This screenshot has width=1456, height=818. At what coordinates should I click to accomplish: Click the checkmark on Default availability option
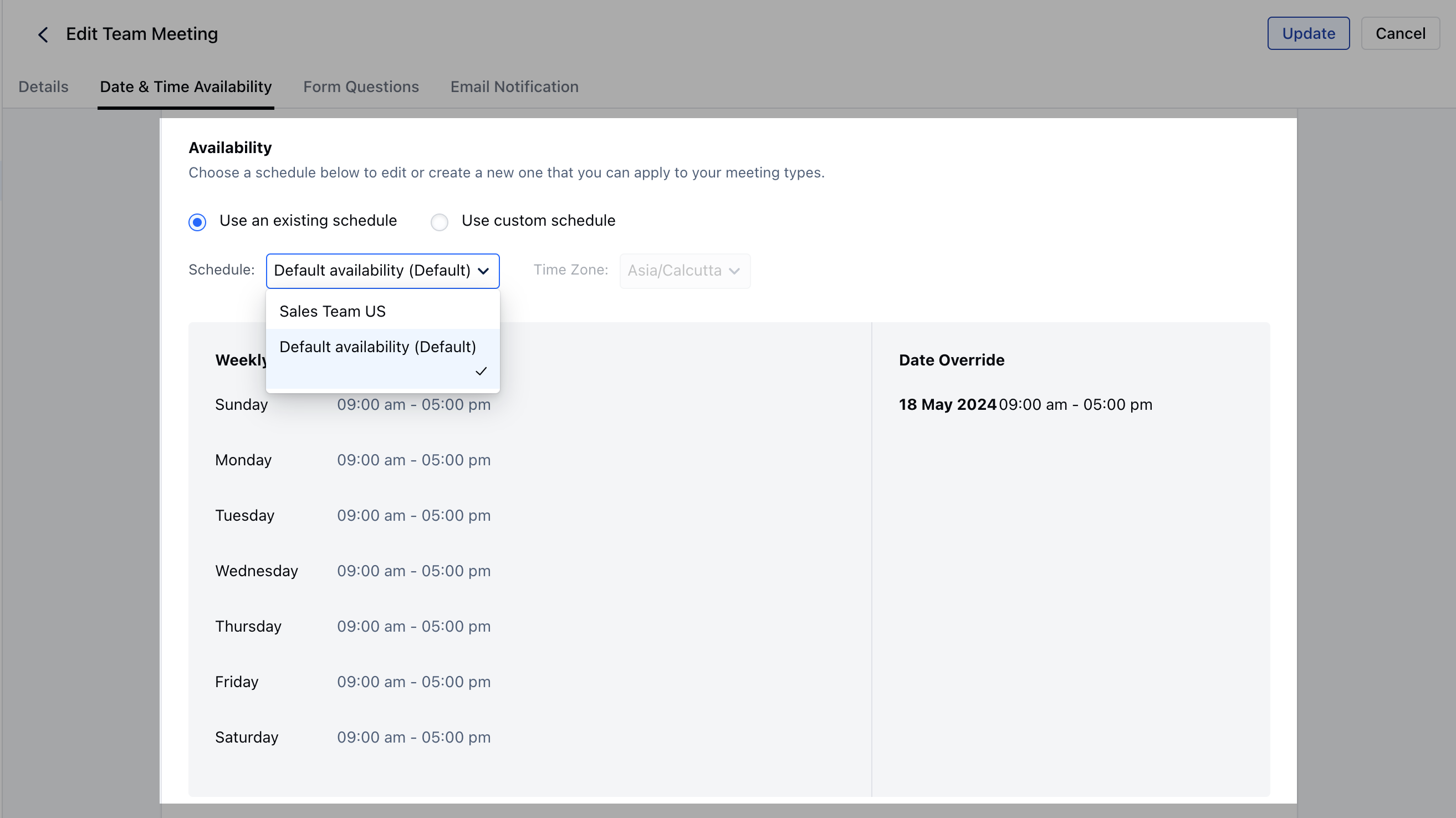(x=481, y=371)
